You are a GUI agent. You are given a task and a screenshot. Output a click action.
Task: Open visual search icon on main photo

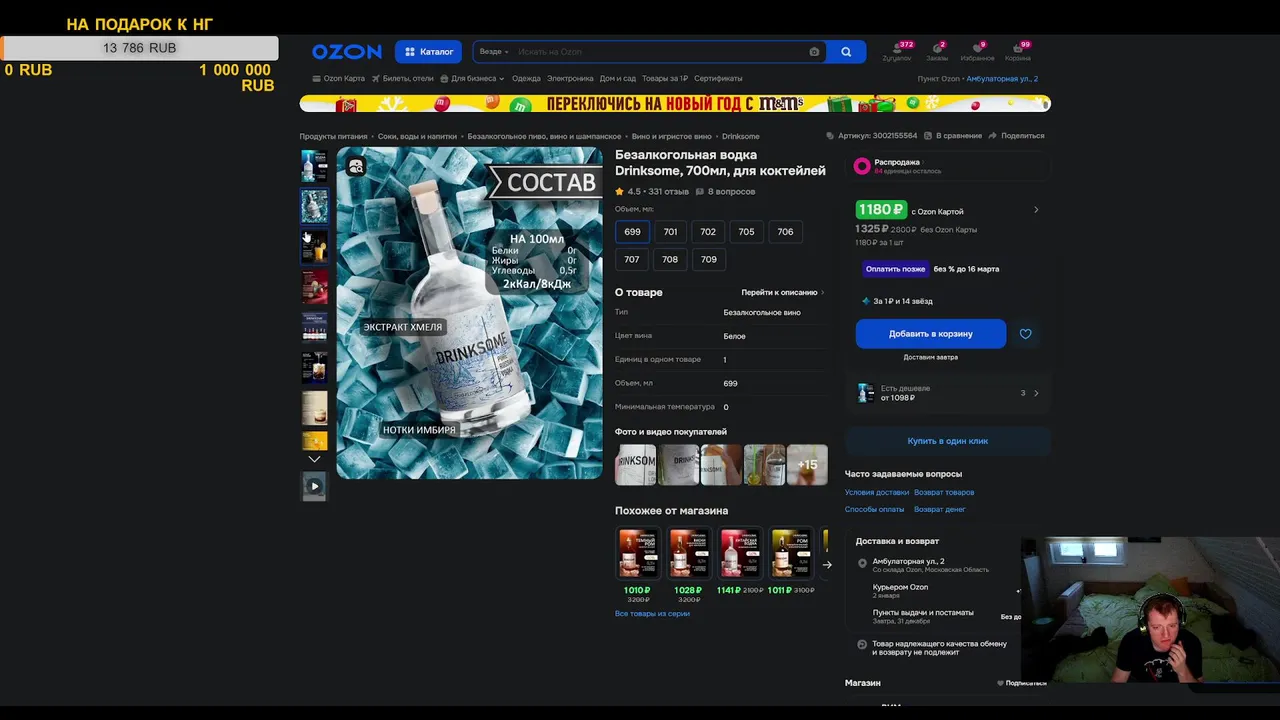coord(356,167)
